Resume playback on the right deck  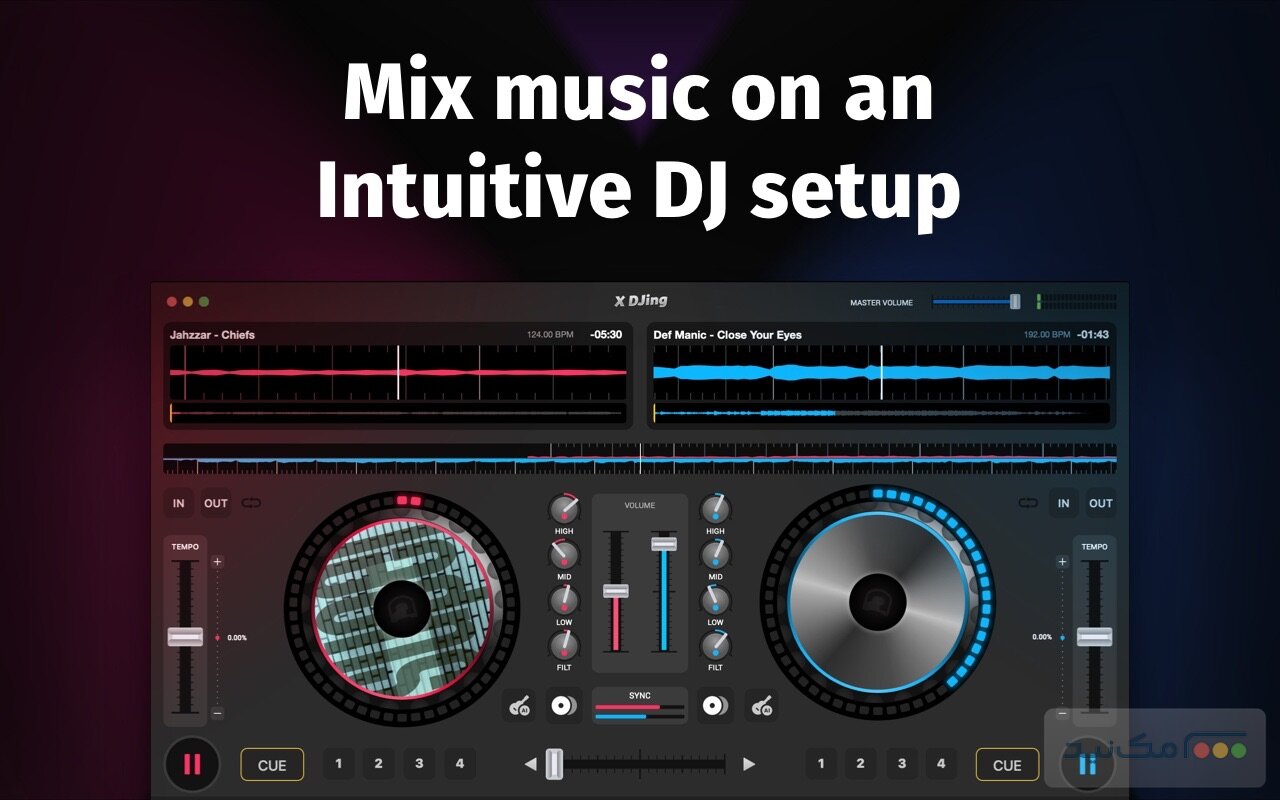coord(1089,764)
